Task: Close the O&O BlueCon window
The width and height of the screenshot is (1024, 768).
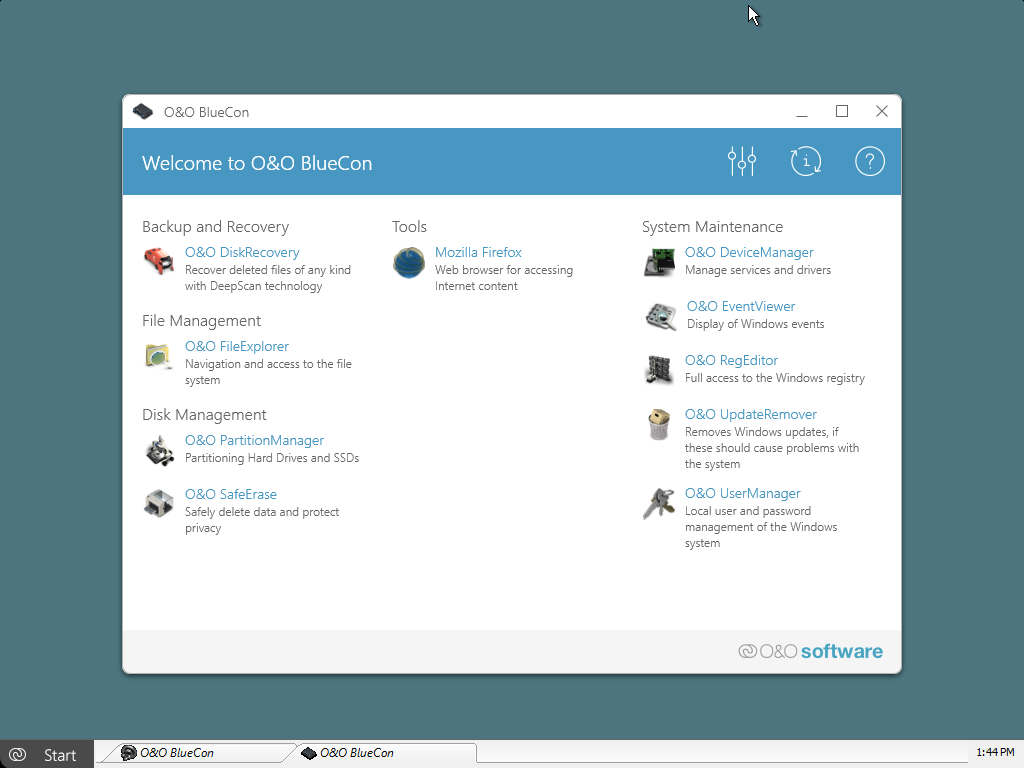Action: [x=882, y=112]
